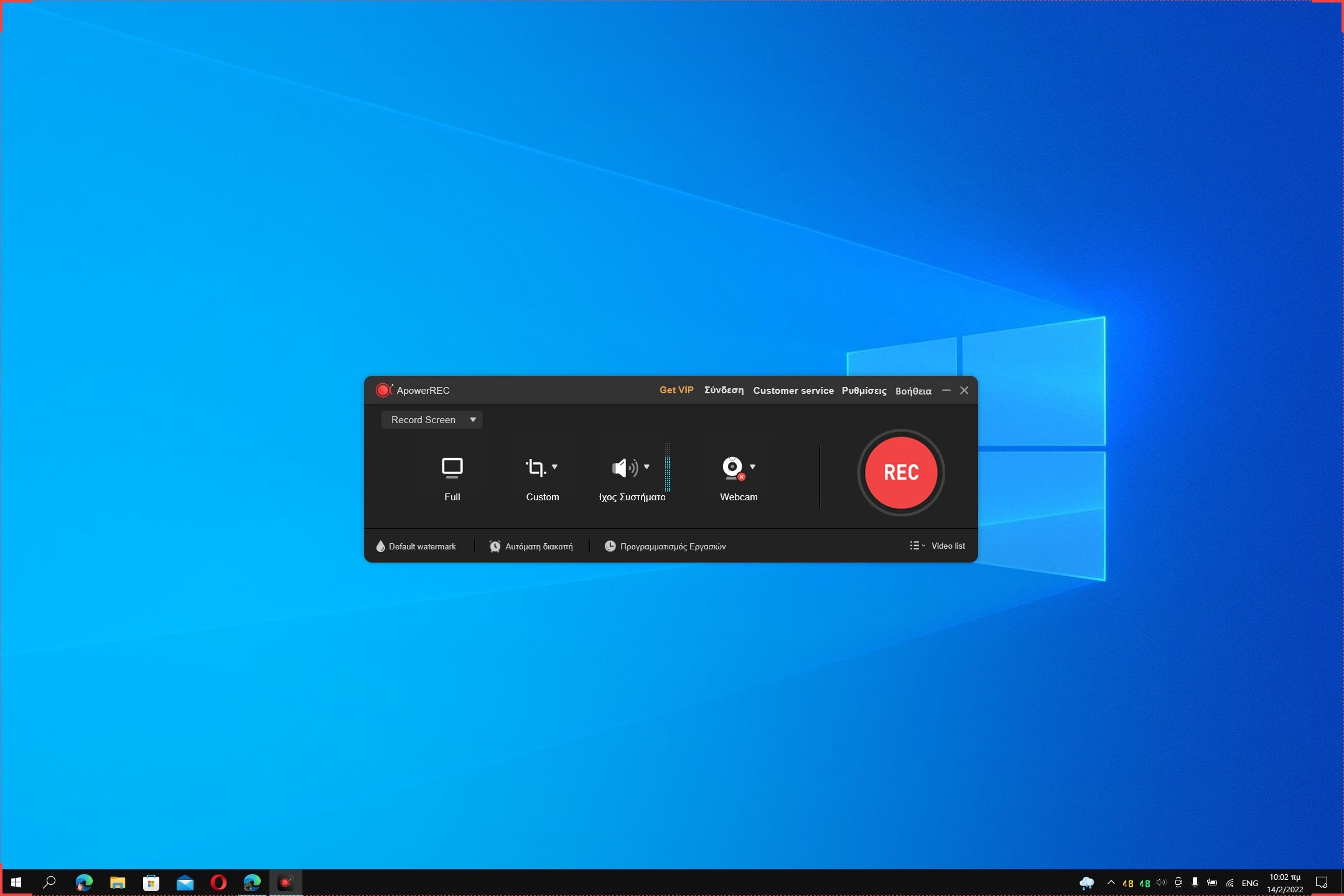Viewport: 1344px width, 896px height.
Task: Open Opera browser from the taskbar
Action: coord(218,882)
